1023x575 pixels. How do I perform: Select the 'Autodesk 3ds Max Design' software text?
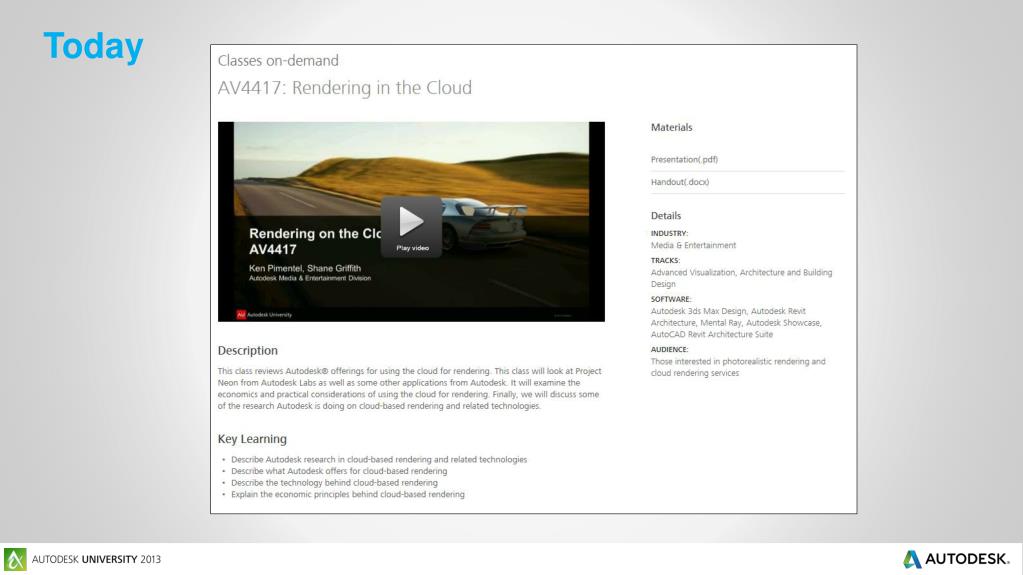[698, 311]
